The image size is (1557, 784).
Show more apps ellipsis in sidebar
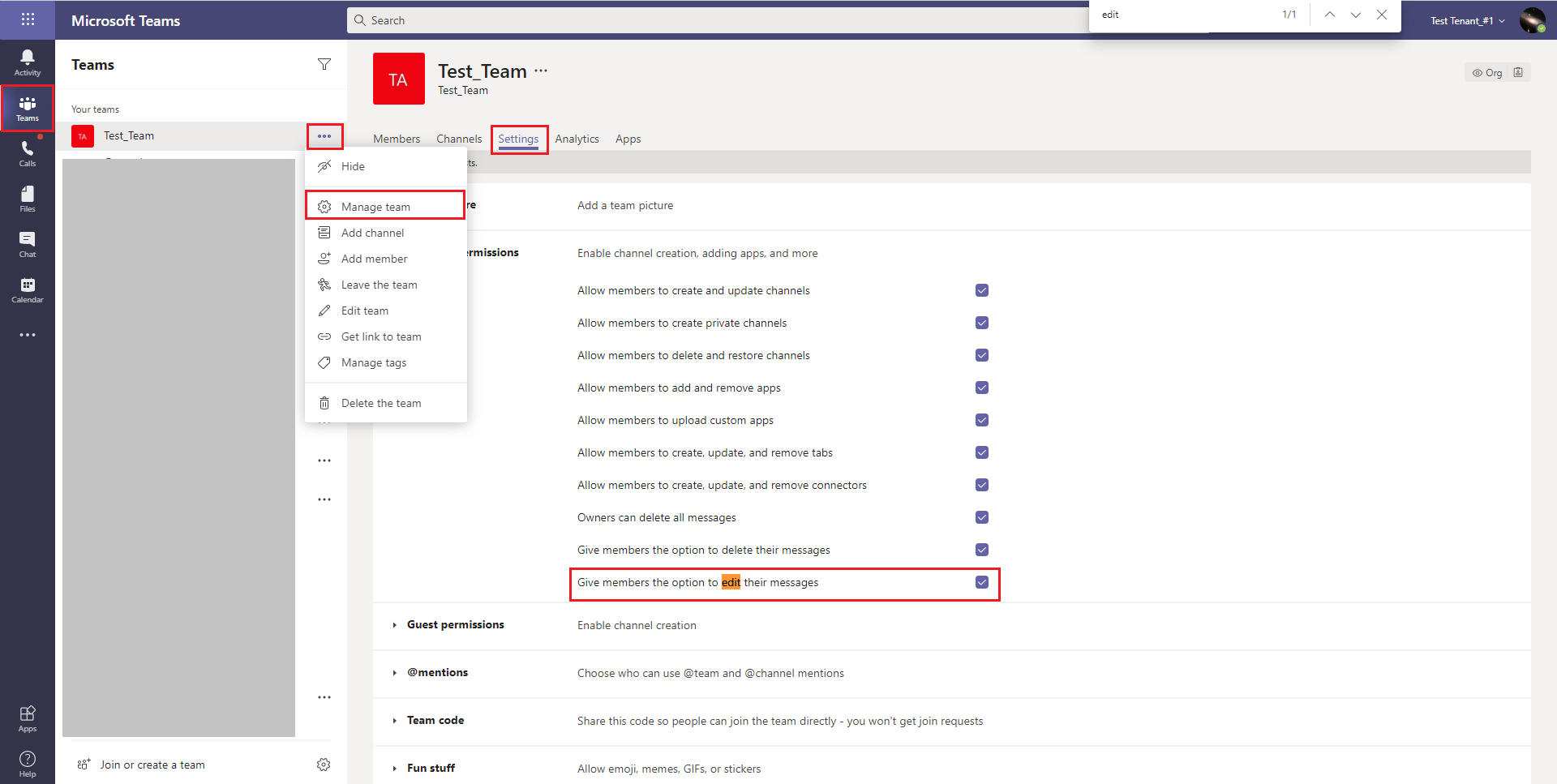[x=28, y=335]
